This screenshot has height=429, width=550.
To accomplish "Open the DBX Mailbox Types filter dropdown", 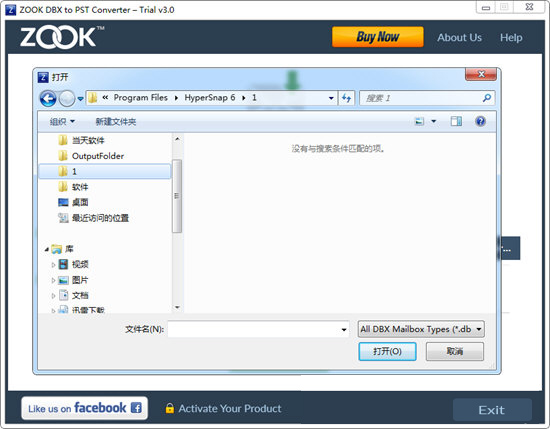I will point(421,329).
